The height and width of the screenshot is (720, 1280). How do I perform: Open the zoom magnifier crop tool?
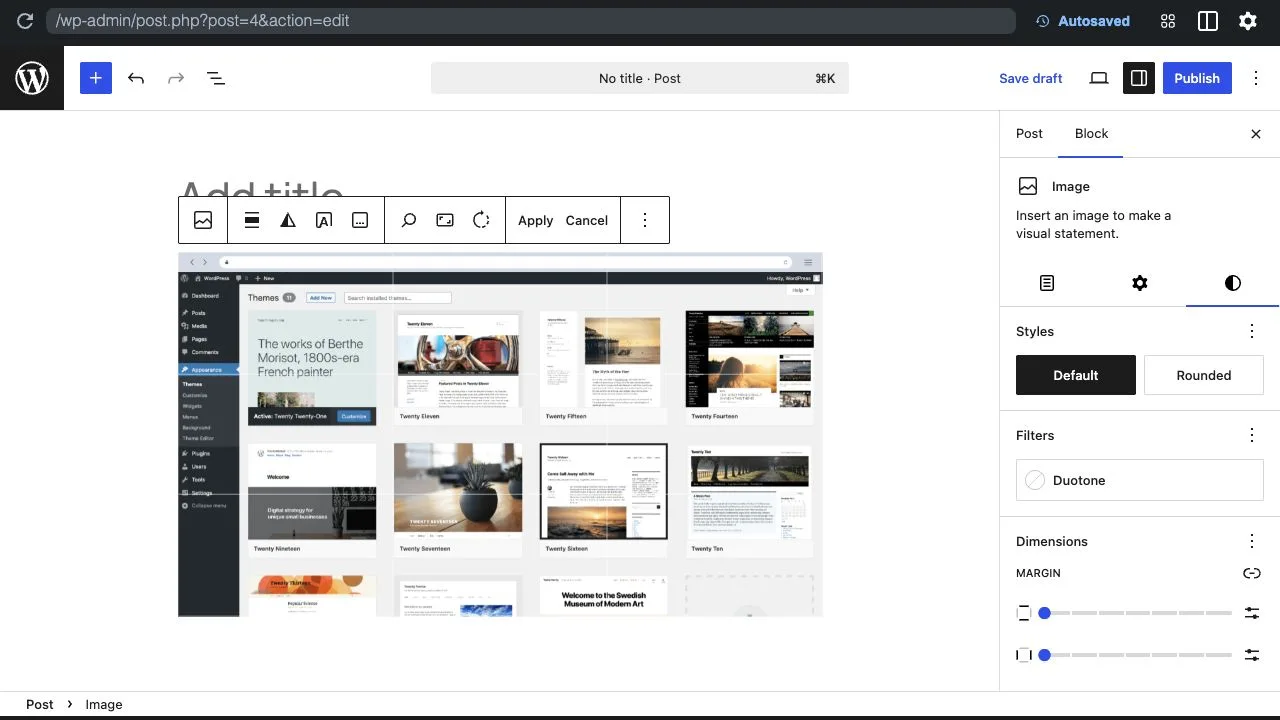(409, 220)
